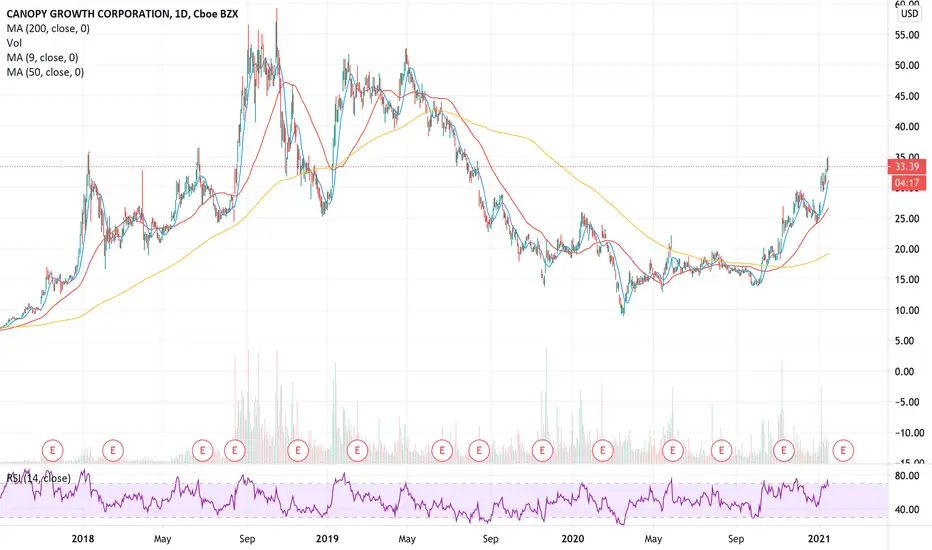
Task: Click the 2018 date axis label
Action: click(x=83, y=539)
